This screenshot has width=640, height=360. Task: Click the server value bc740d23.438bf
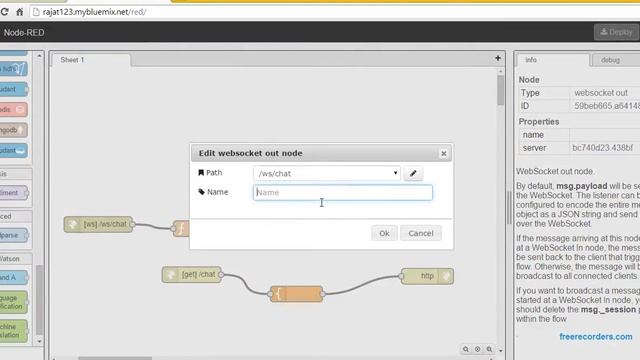pos(602,148)
